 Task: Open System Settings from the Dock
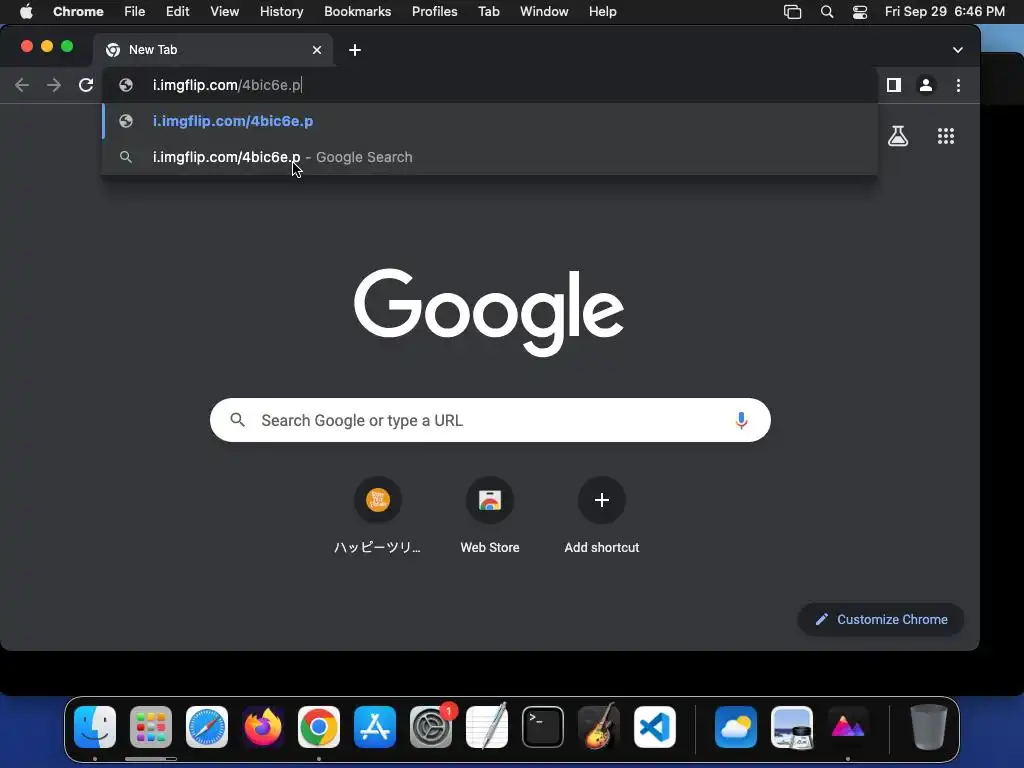click(x=431, y=727)
